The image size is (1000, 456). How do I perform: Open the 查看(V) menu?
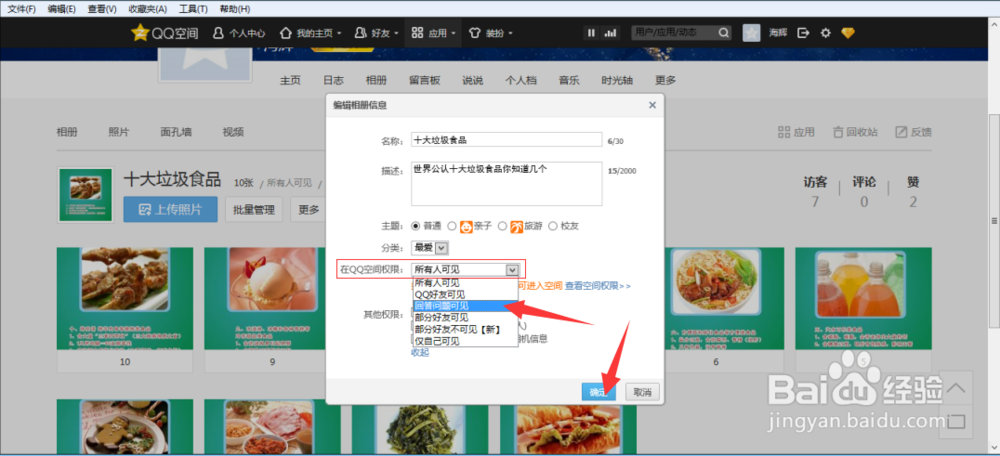[x=102, y=9]
